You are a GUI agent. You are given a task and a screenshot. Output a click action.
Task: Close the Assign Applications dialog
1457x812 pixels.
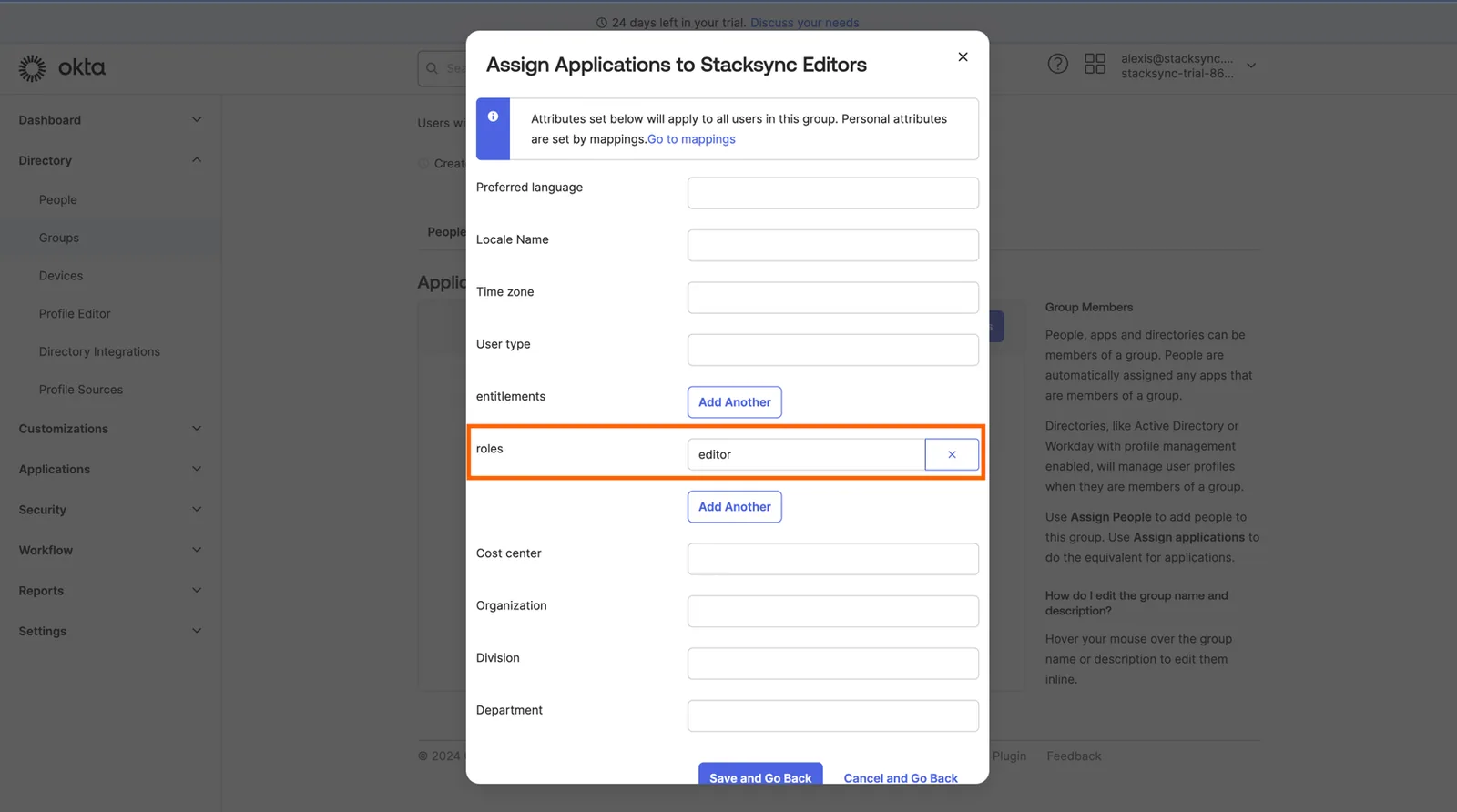pos(963,57)
